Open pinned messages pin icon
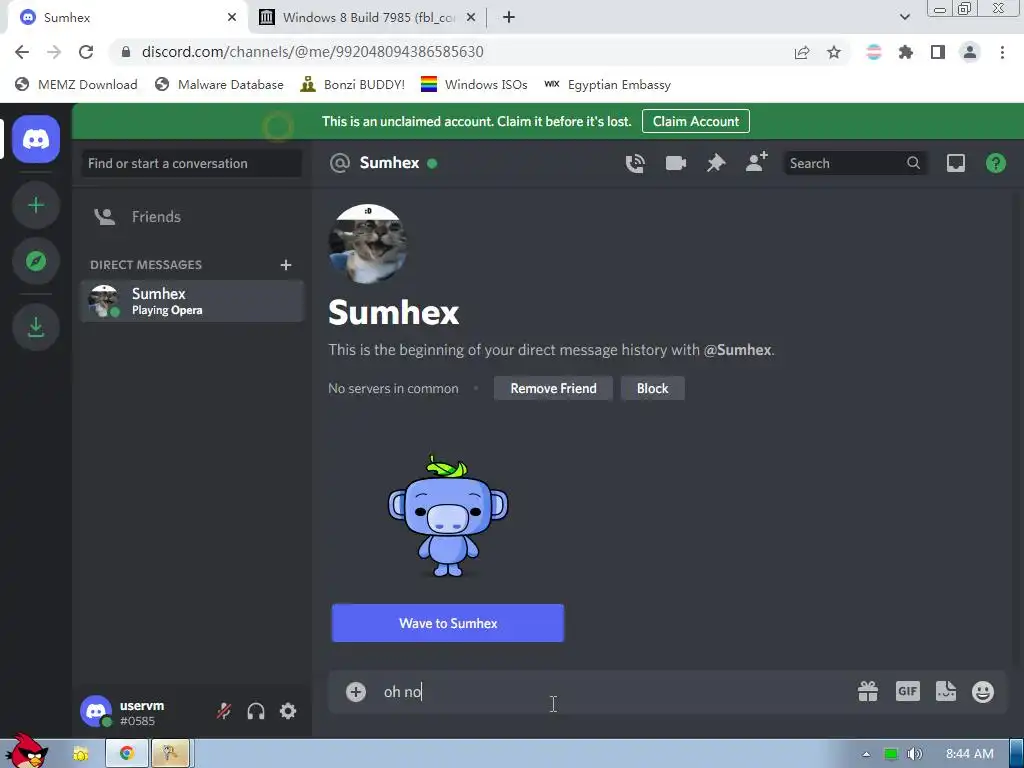Screen dimensions: 1024x768 tap(716, 163)
